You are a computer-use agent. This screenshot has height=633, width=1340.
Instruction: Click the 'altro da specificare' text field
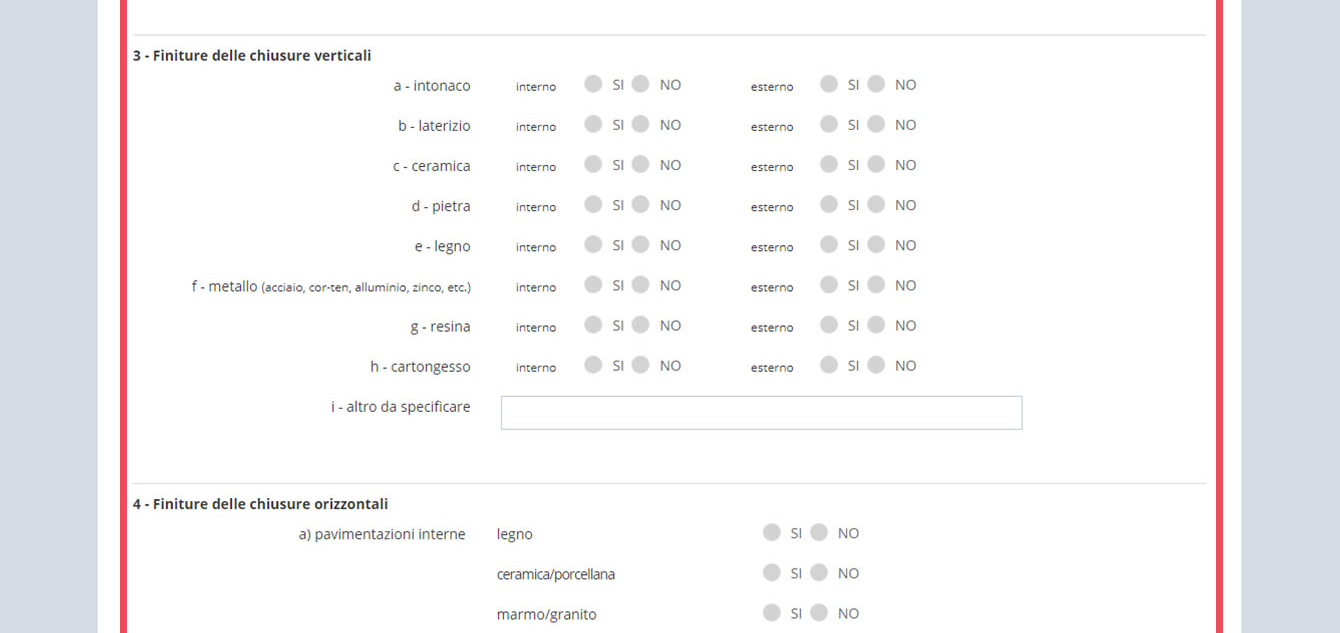click(761, 413)
